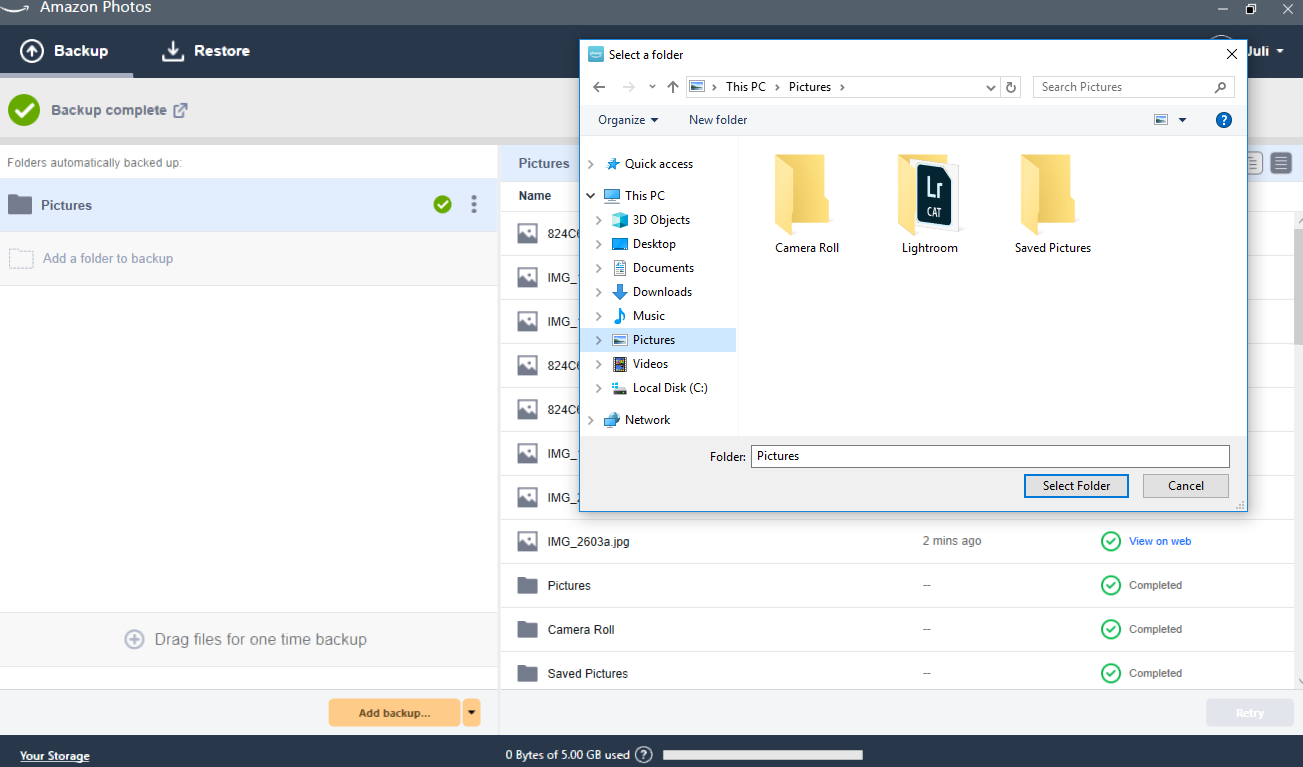Collapse This PC tree node
Viewport: 1303px width, 767px height.
pyautogui.click(x=591, y=196)
